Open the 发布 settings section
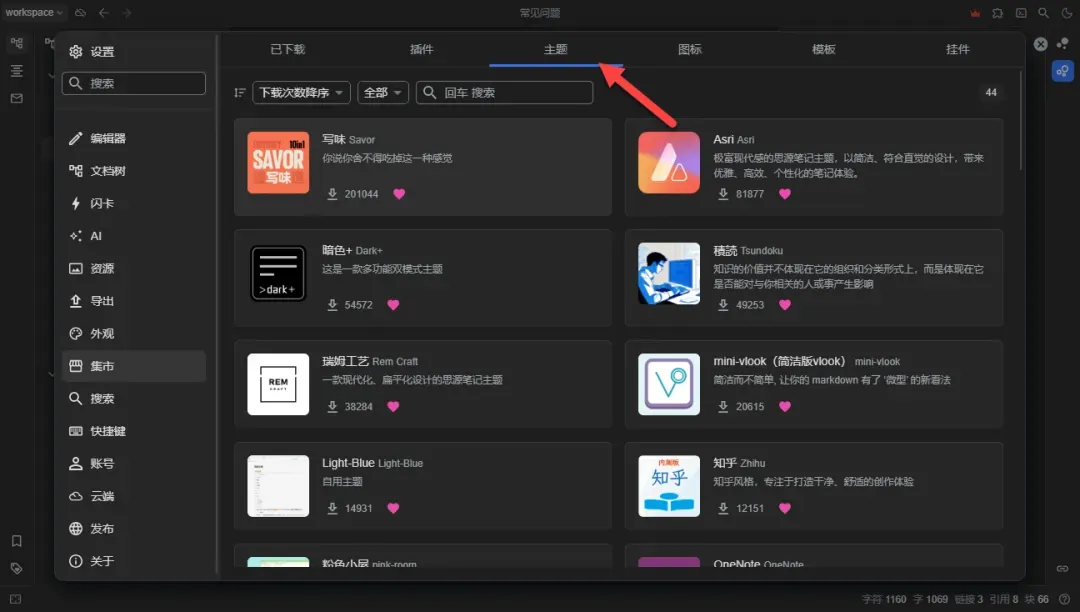 point(134,529)
